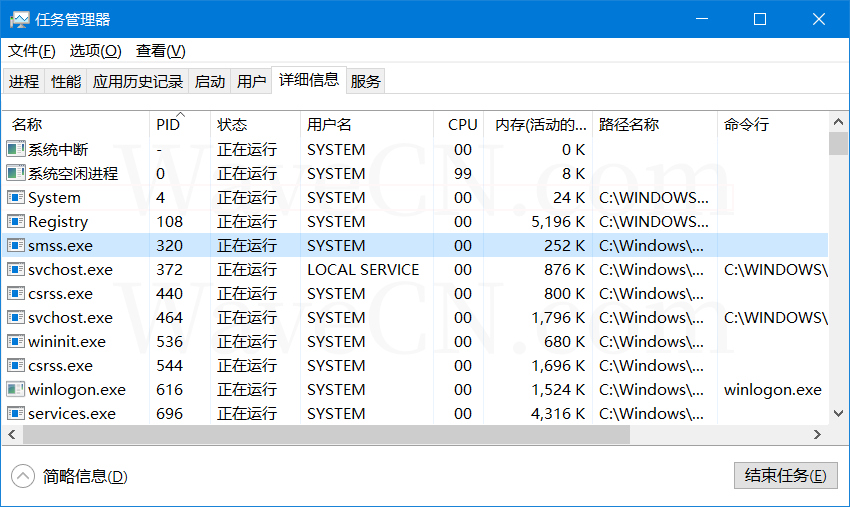Sort by the CPU column header
The width and height of the screenshot is (850, 507).
coord(459,124)
